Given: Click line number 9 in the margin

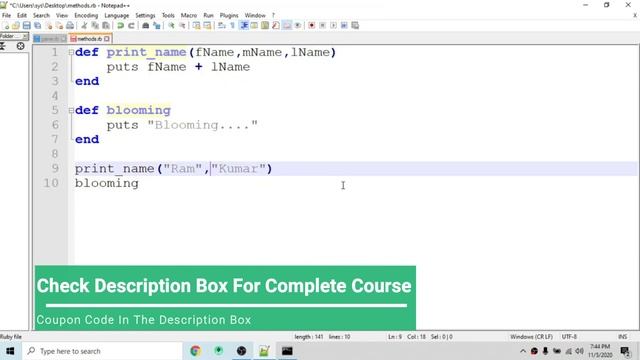Looking at the screenshot, I should [55, 168].
